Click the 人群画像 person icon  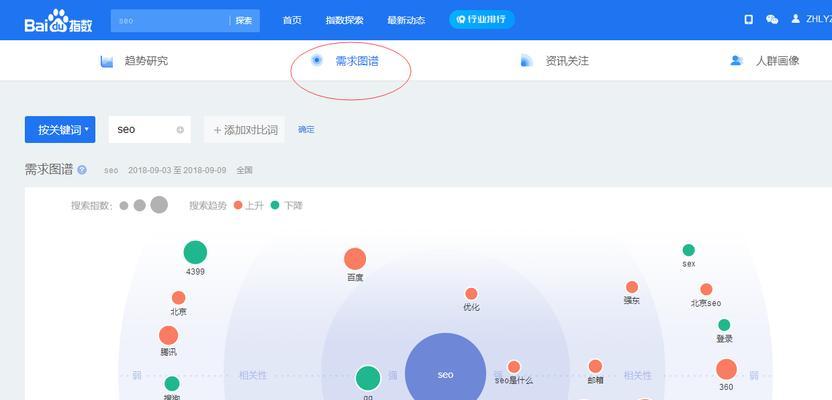[x=736, y=60]
